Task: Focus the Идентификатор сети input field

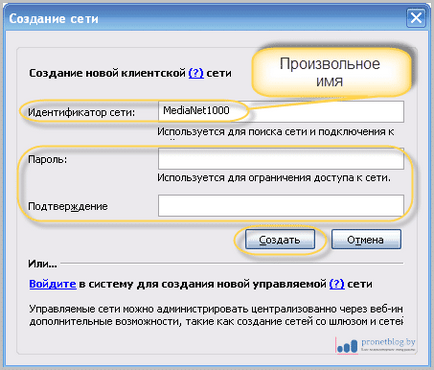Action: click(x=281, y=111)
